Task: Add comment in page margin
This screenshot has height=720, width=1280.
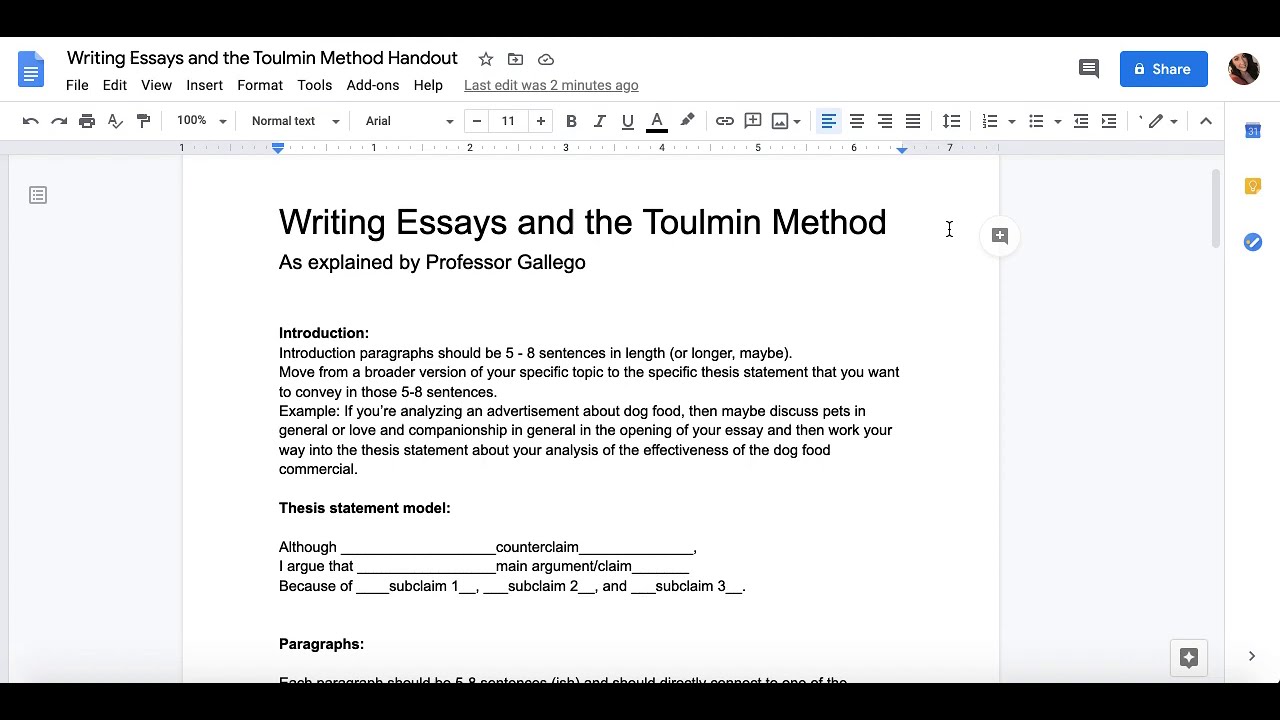Action: click(1000, 236)
